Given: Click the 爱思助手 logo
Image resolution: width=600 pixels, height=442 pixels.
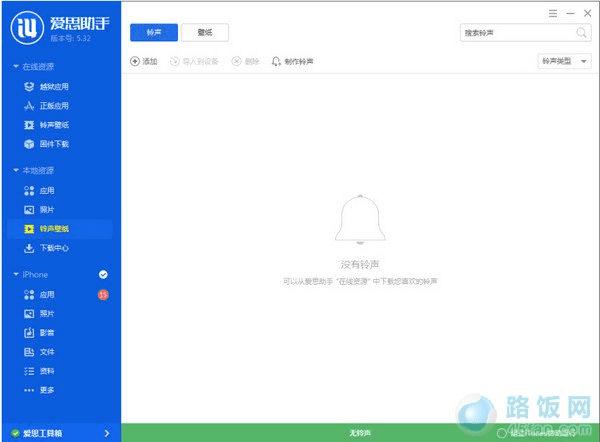Looking at the screenshot, I should click(27, 28).
